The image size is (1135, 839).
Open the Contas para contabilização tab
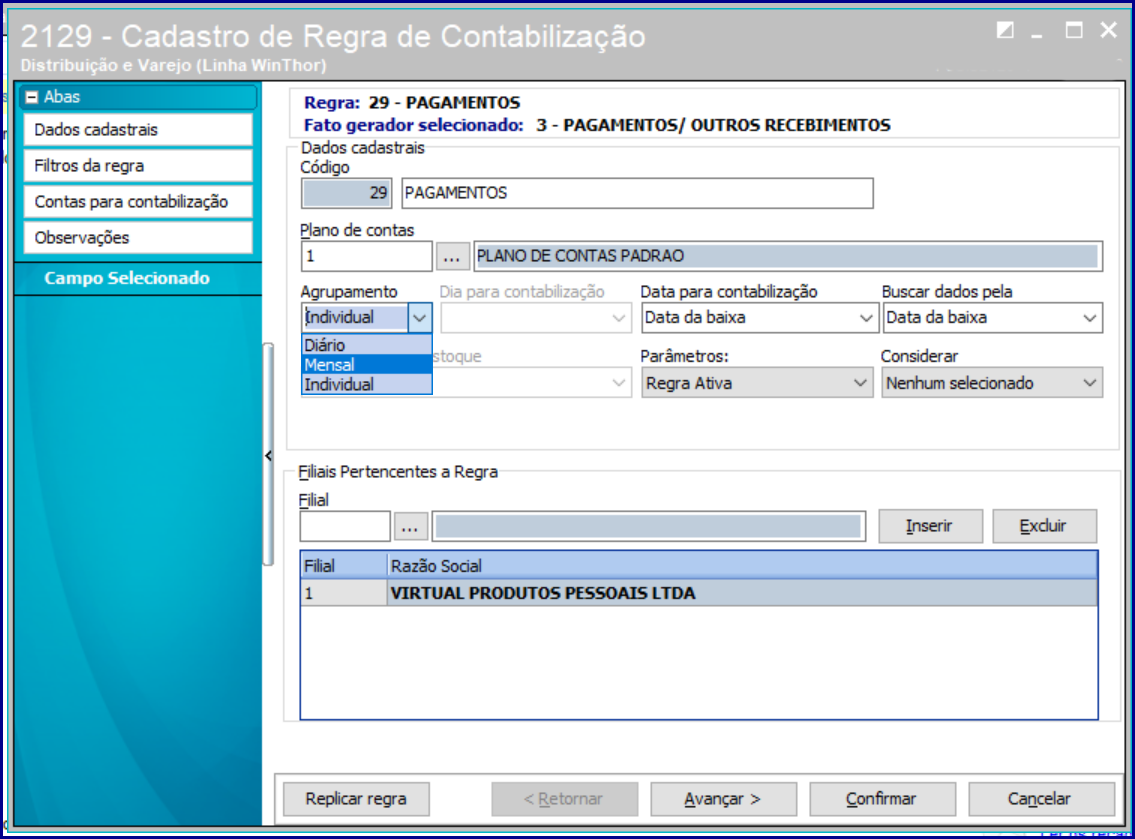138,201
